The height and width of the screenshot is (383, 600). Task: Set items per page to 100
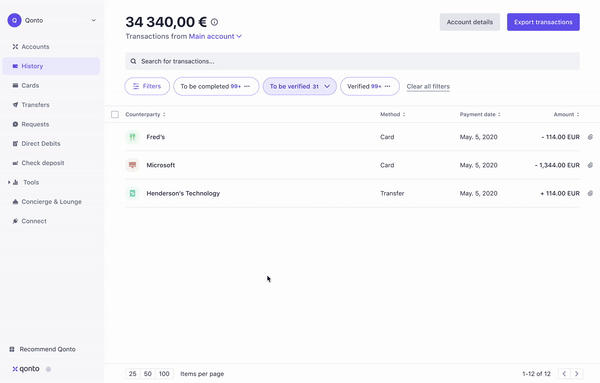click(164, 374)
